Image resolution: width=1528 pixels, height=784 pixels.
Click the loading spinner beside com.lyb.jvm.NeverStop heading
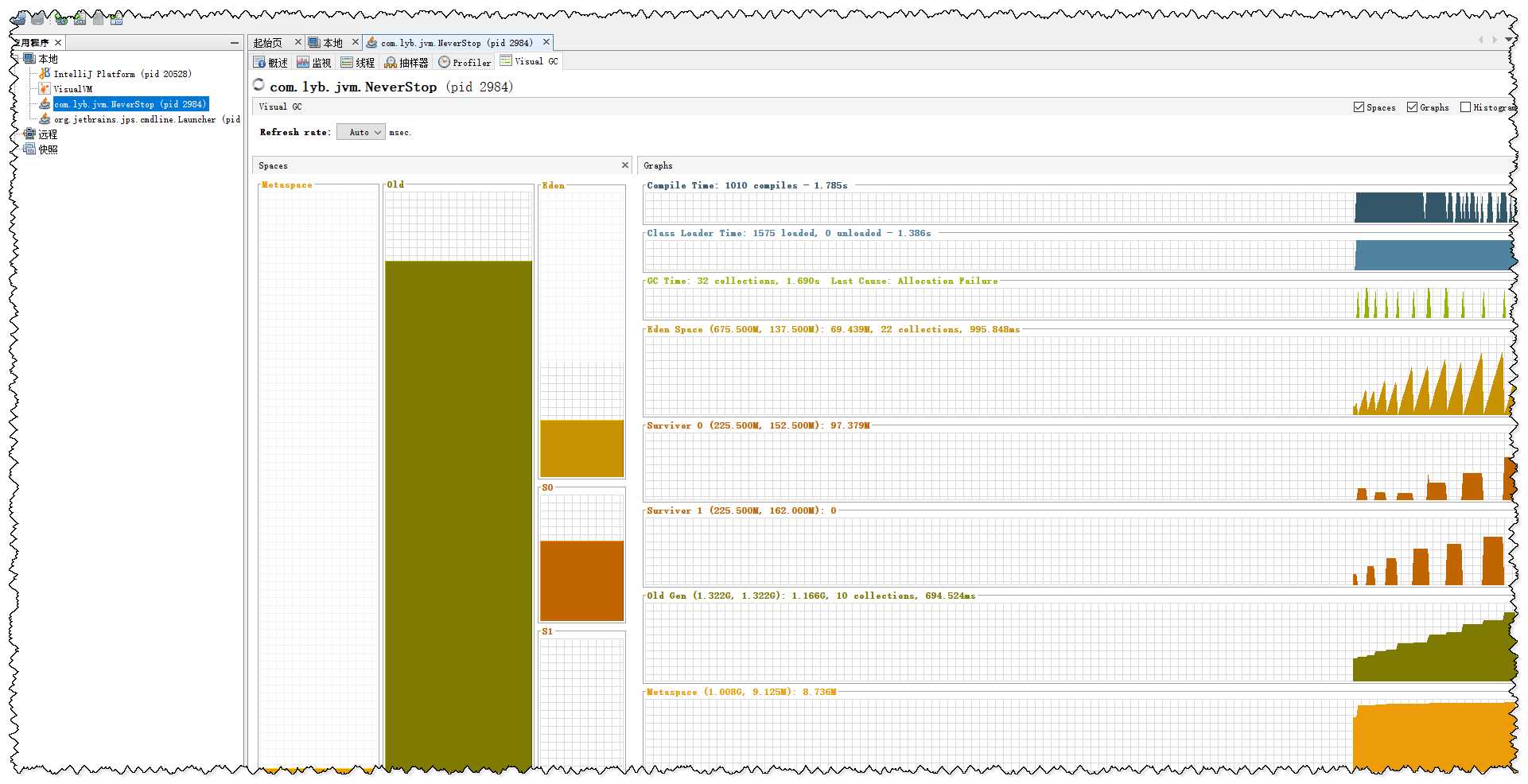click(259, 84)
